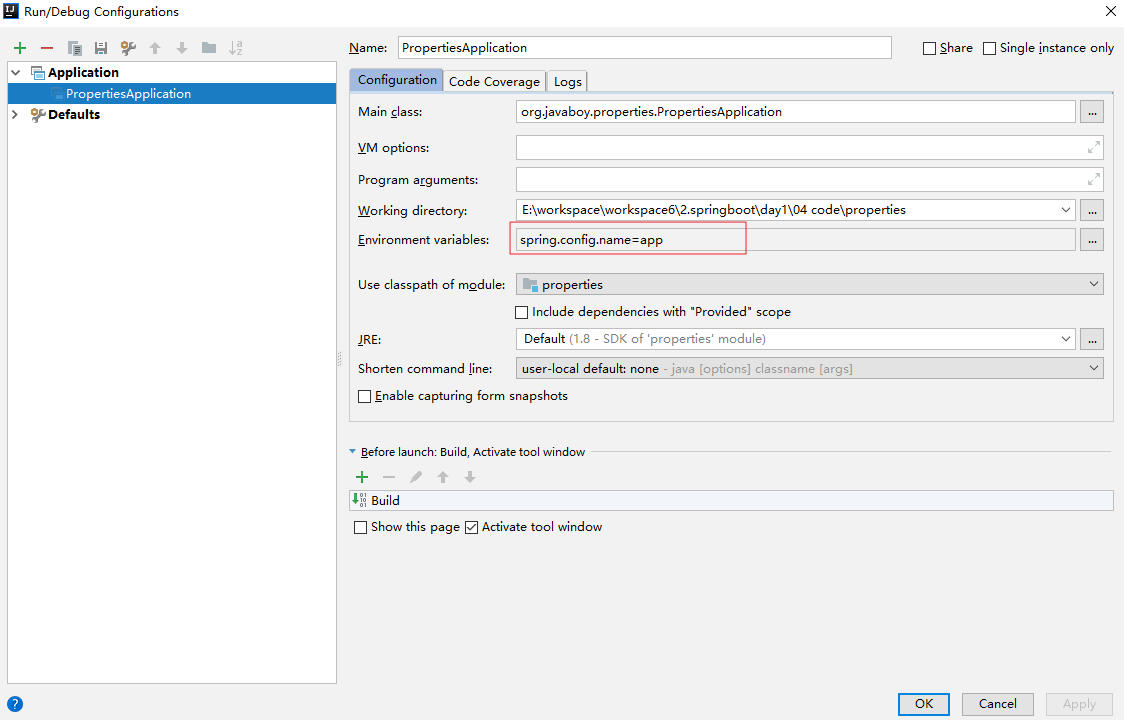This screenshot has height=720, width=1124.
Task: Remove the selected configuration
Action: point(47,48)
